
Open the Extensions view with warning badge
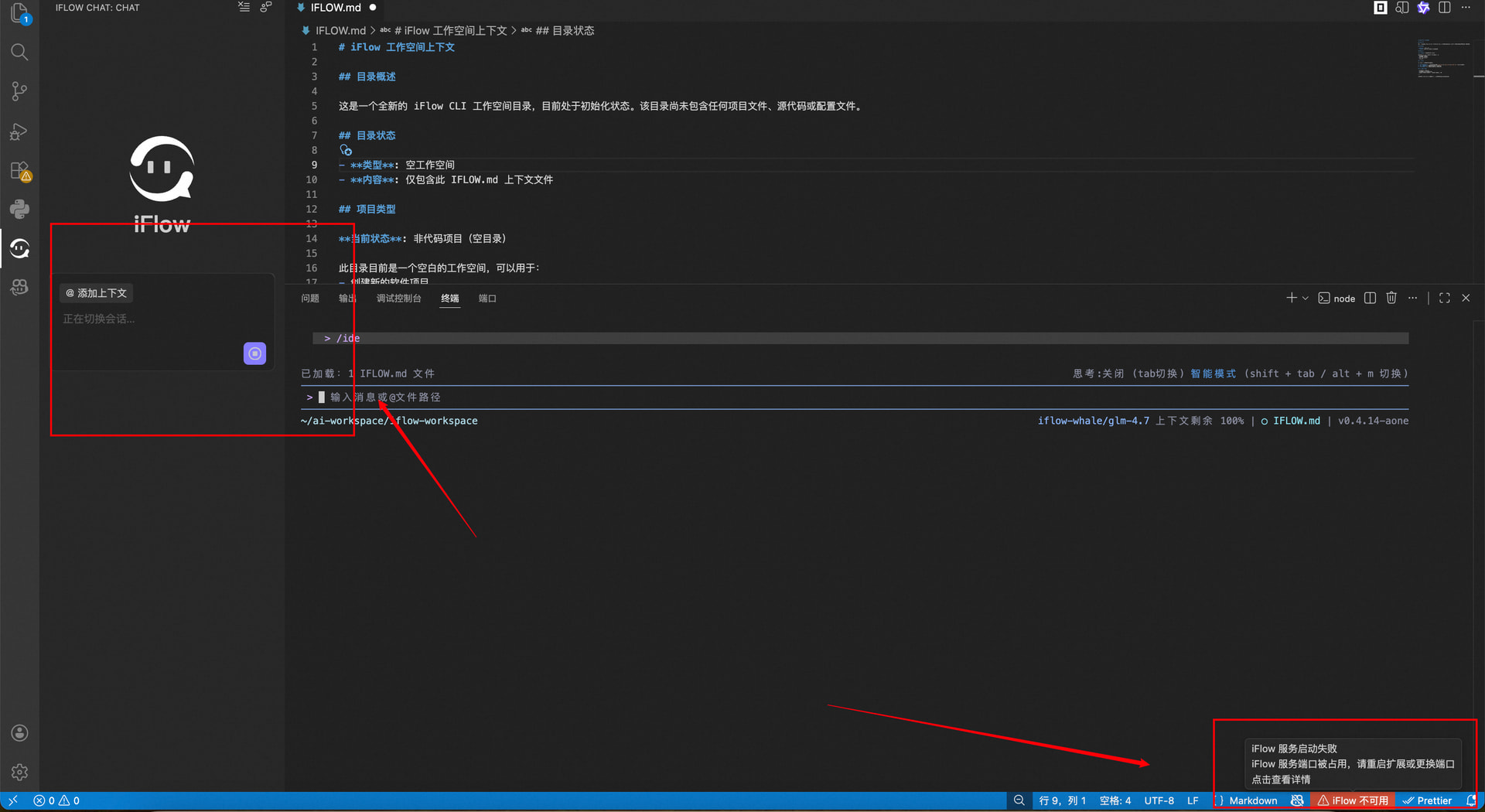coord(19,171)
